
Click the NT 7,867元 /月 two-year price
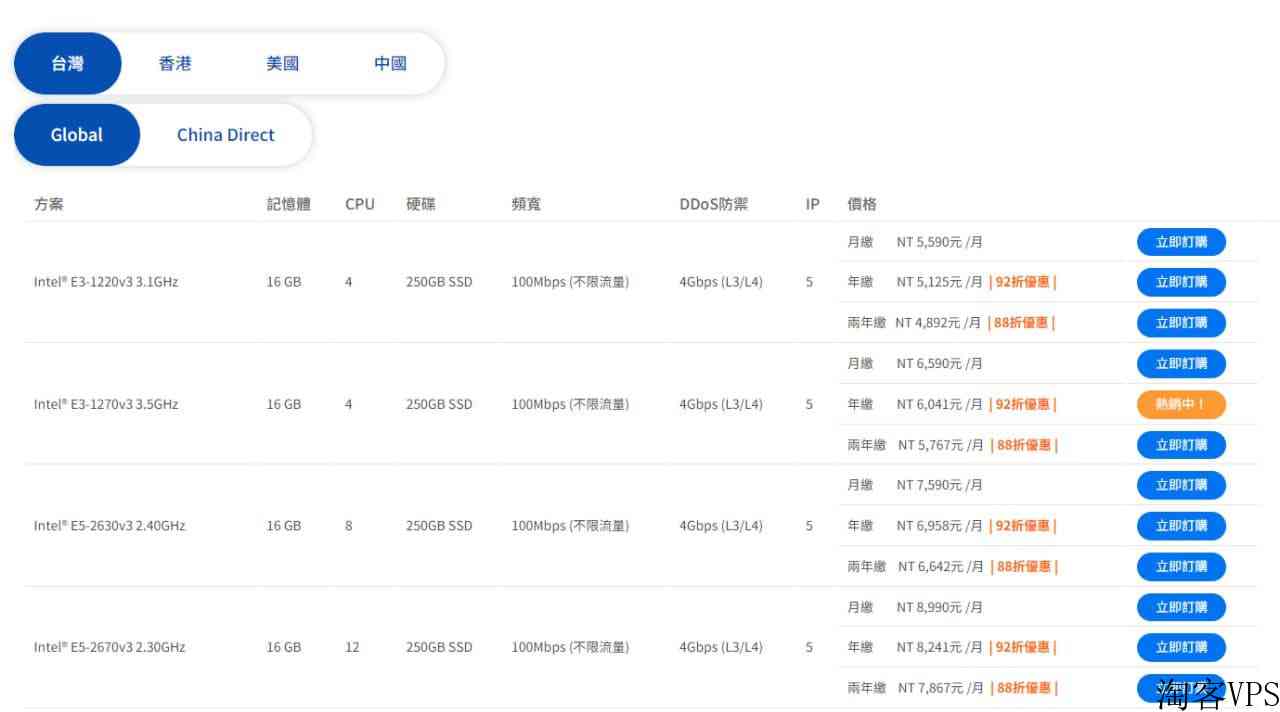click(x=941, y=688)
